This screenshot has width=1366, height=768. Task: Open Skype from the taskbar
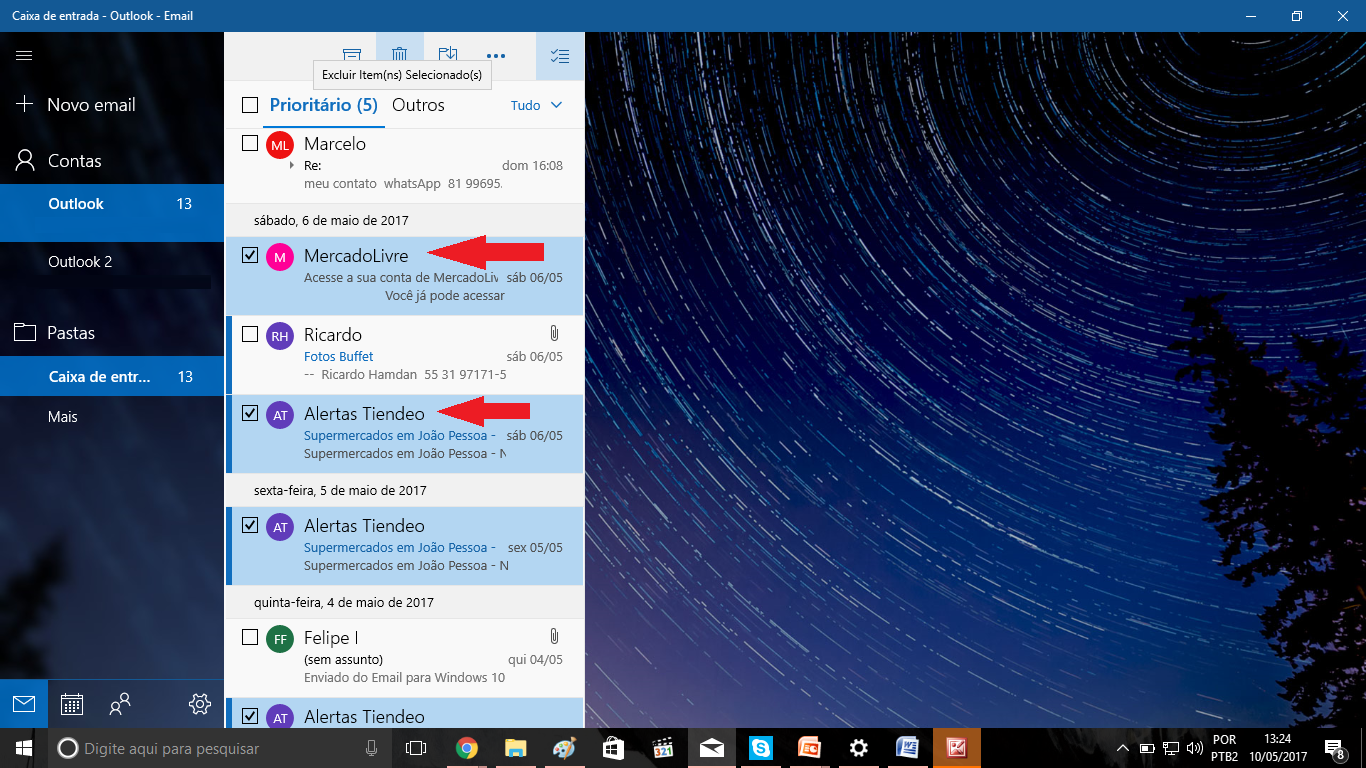point(761,748)
